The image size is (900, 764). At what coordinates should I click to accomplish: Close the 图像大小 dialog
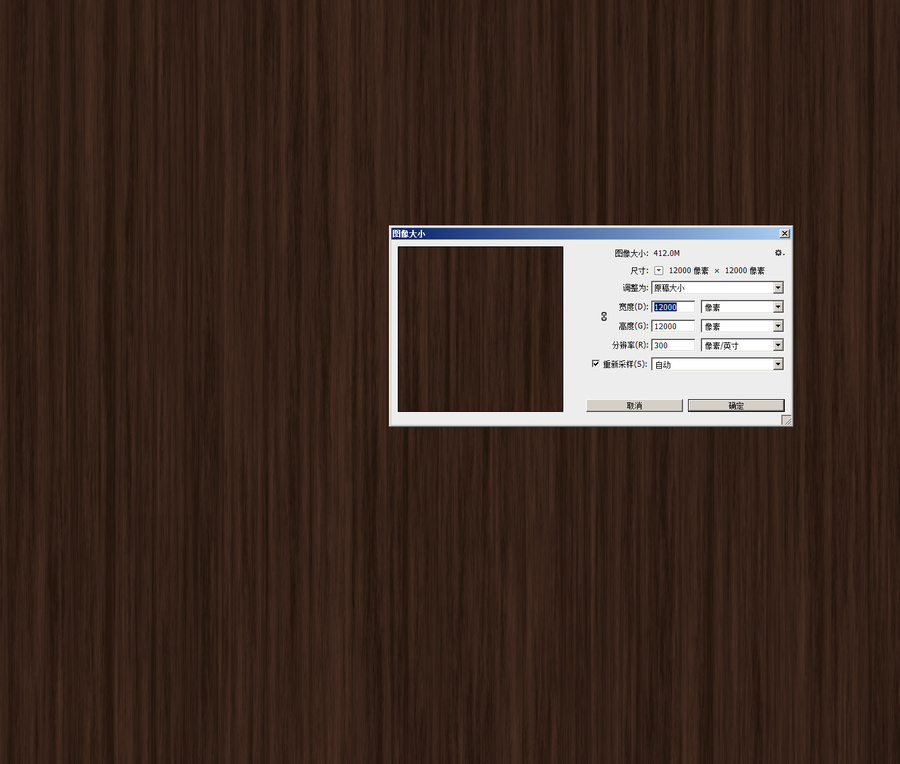point(785,233)
